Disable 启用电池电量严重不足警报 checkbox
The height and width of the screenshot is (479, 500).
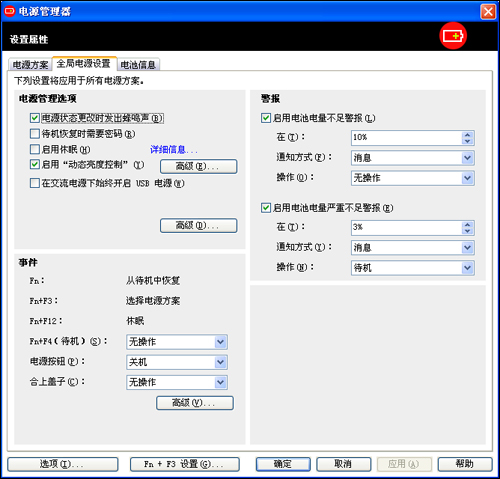click(x=266, y=208)
